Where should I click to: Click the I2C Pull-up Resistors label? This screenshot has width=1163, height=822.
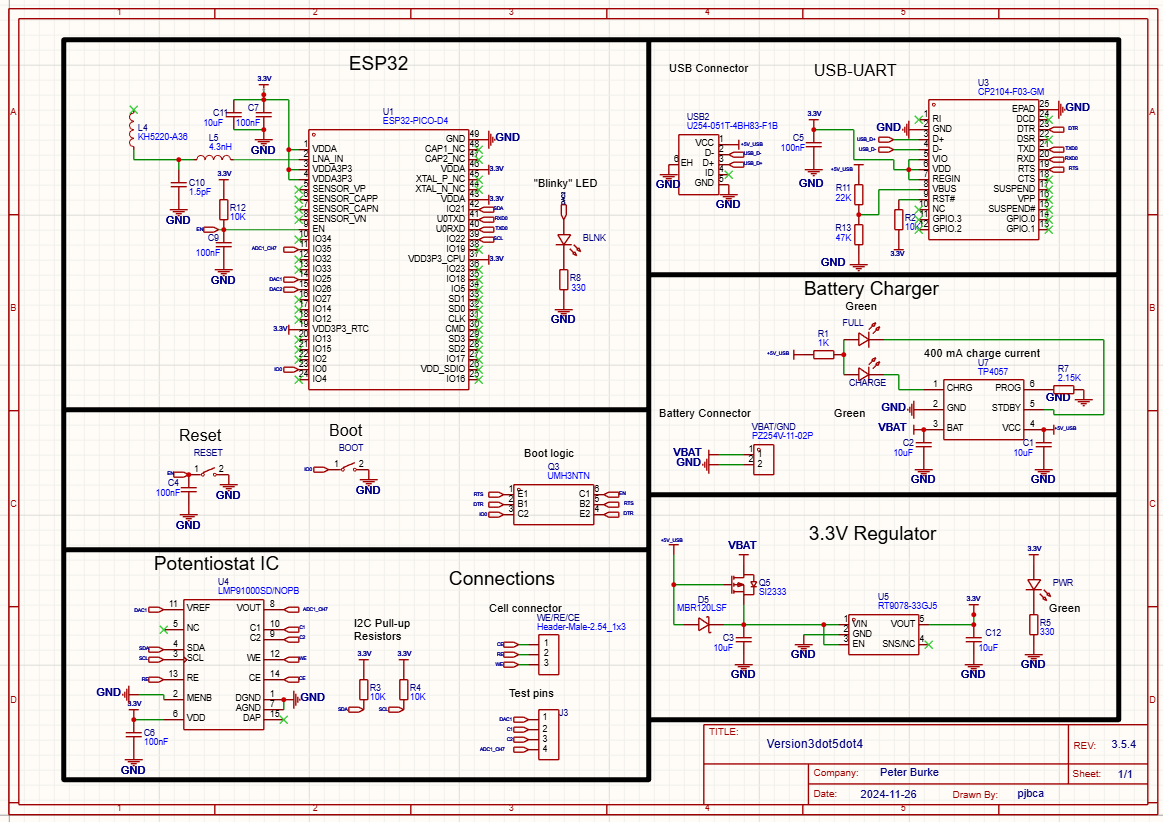[382, 630]
